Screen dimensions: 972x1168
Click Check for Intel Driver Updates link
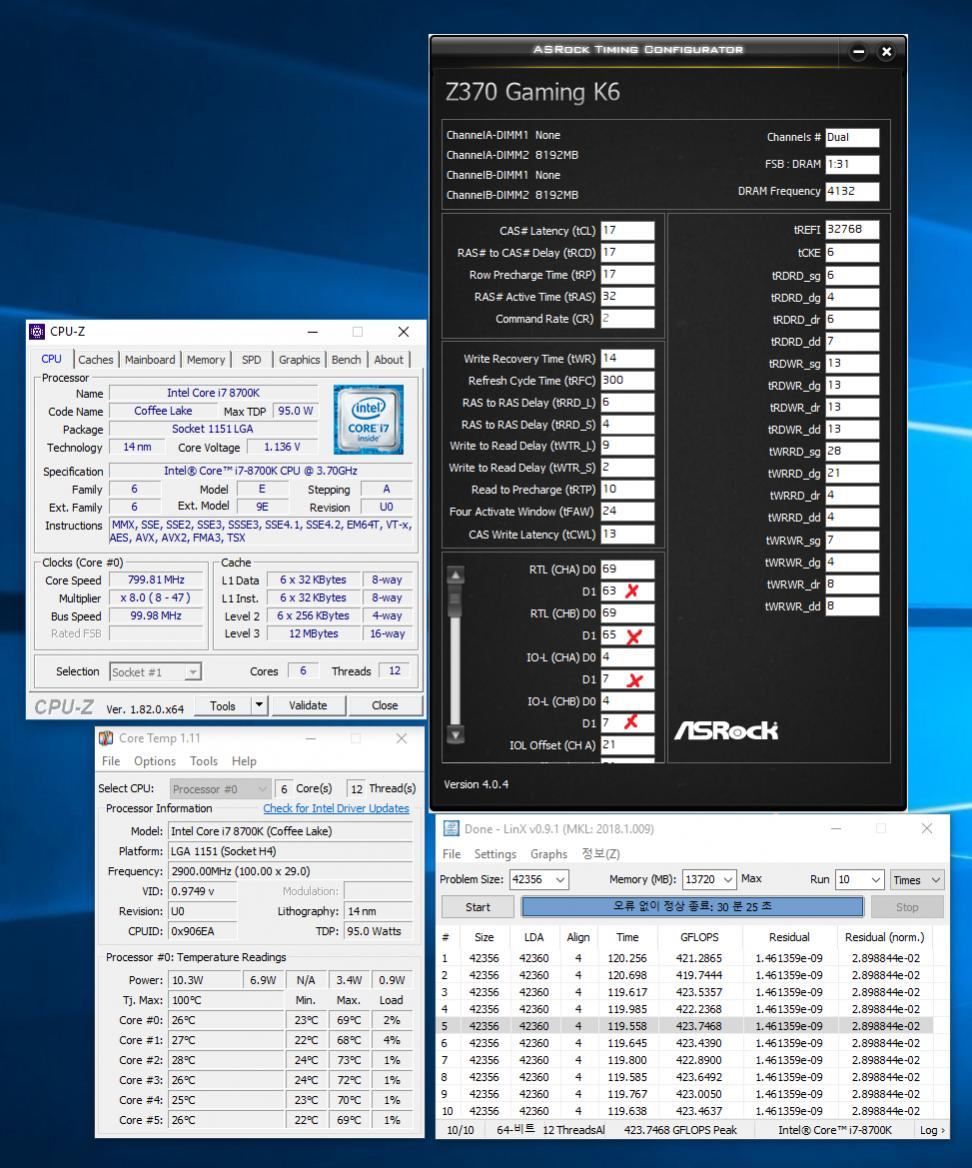[336, 808]
